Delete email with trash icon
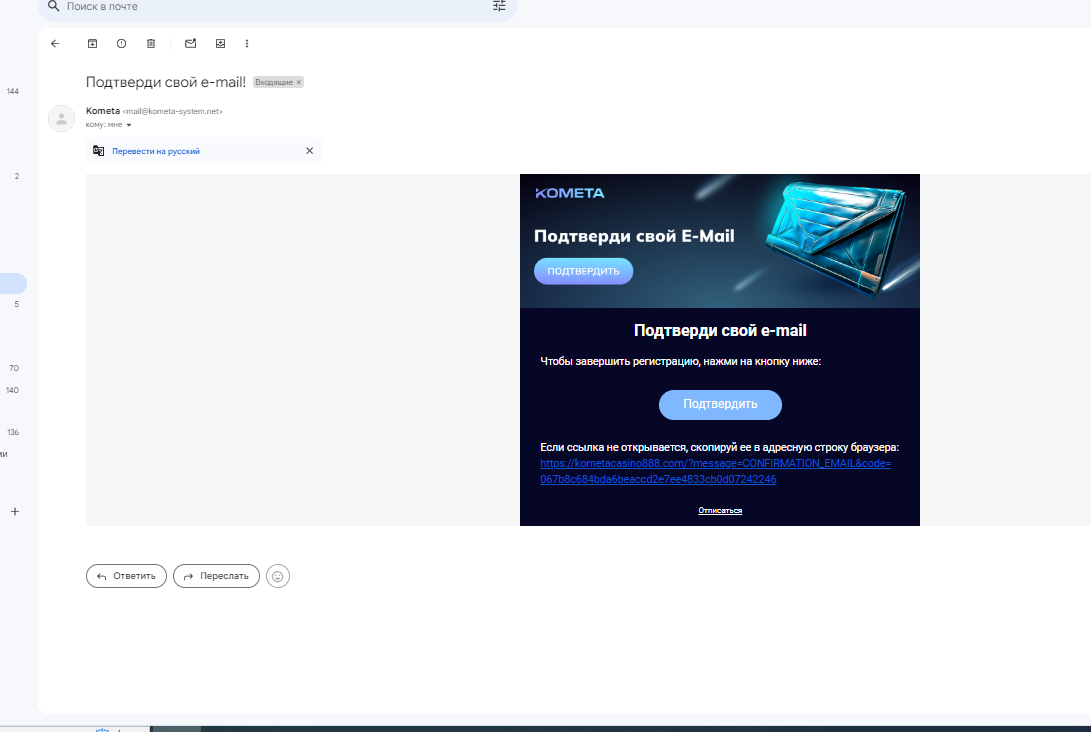 [x=151, y=44]
